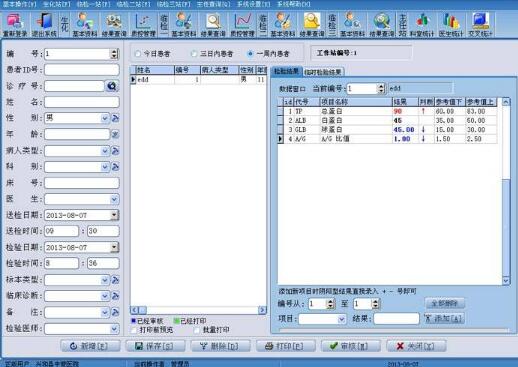Image resolution: width=518 pixels, height=367 pixels.
Task: Enable the 打印前预览 checkbox
Action: click(x=134, y=330)
